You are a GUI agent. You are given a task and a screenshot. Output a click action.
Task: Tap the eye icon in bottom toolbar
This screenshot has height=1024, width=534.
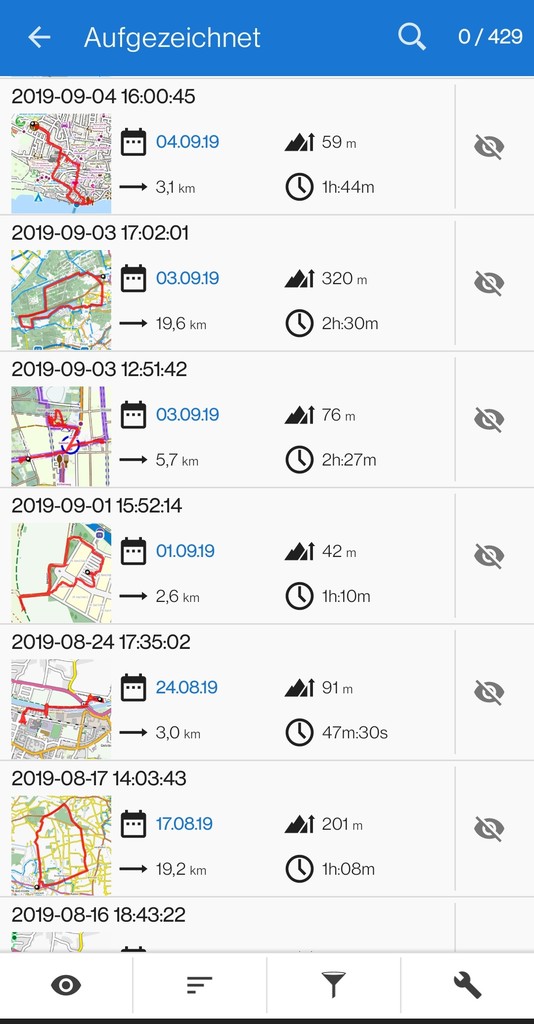tap(66, 985)
